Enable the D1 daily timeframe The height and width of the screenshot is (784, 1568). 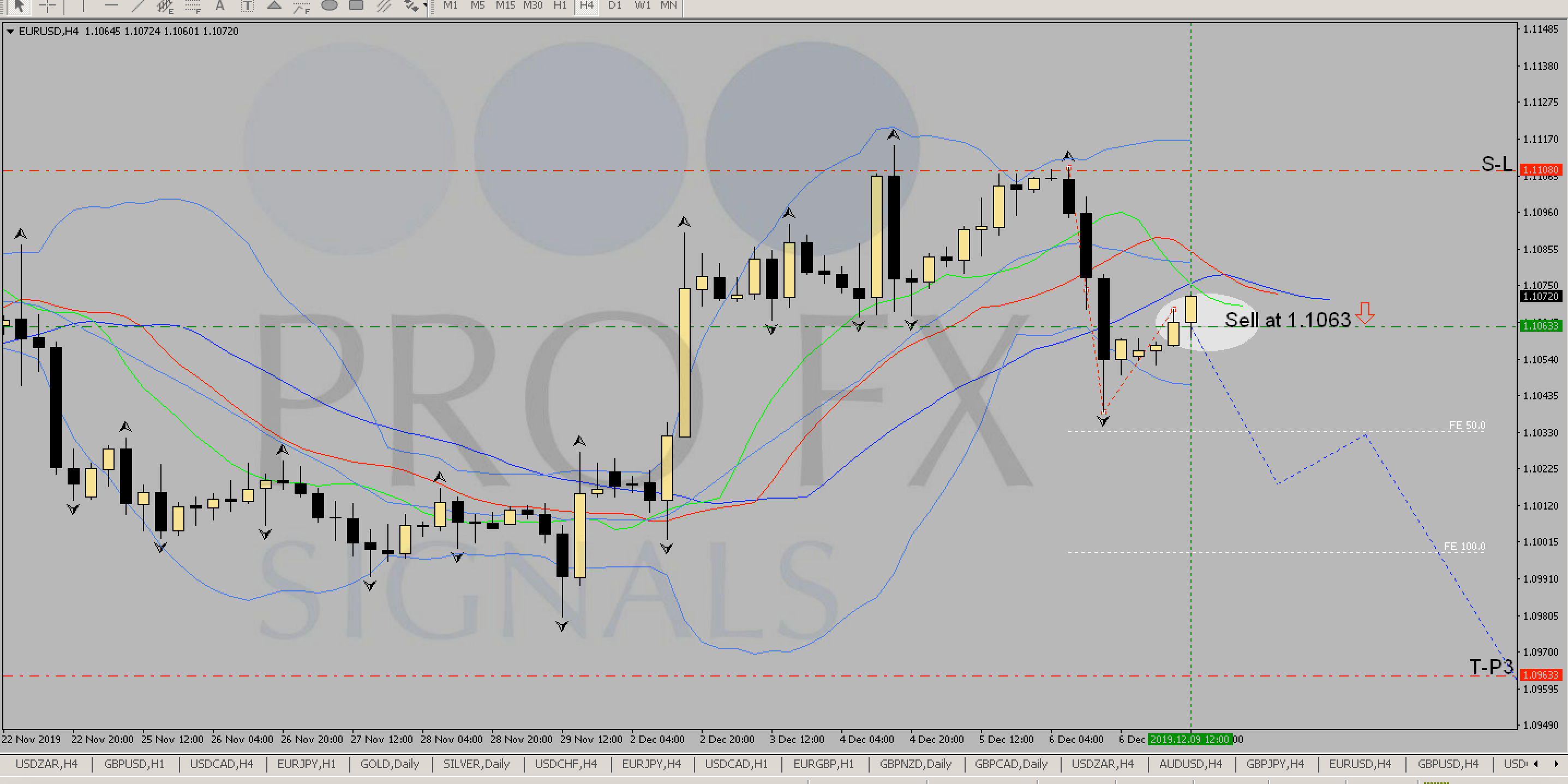615,5
